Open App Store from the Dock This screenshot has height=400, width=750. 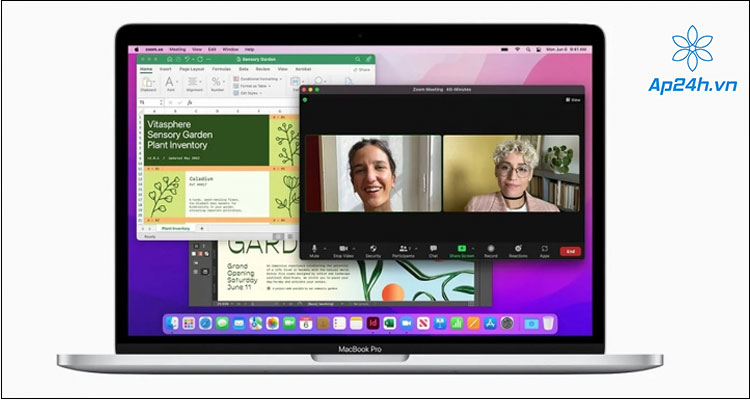(490, 323)
